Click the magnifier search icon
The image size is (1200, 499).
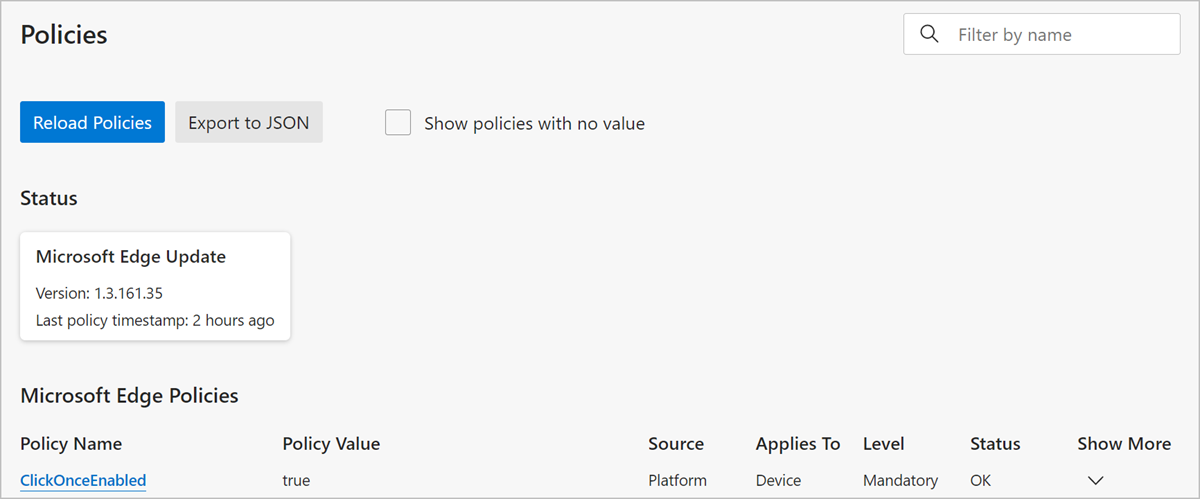(x=929, y=34)
